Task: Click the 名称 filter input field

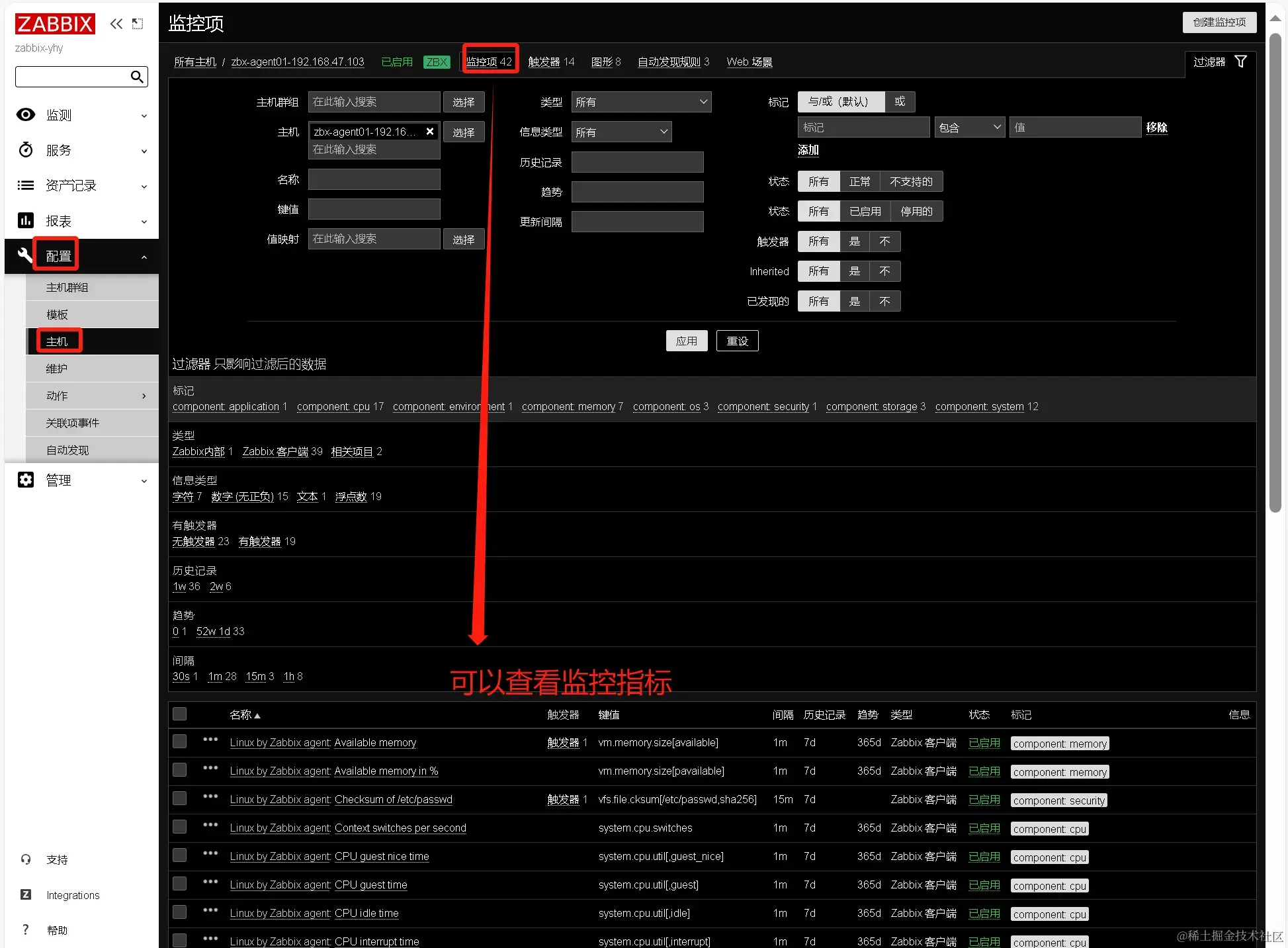Action: point(374,179)
